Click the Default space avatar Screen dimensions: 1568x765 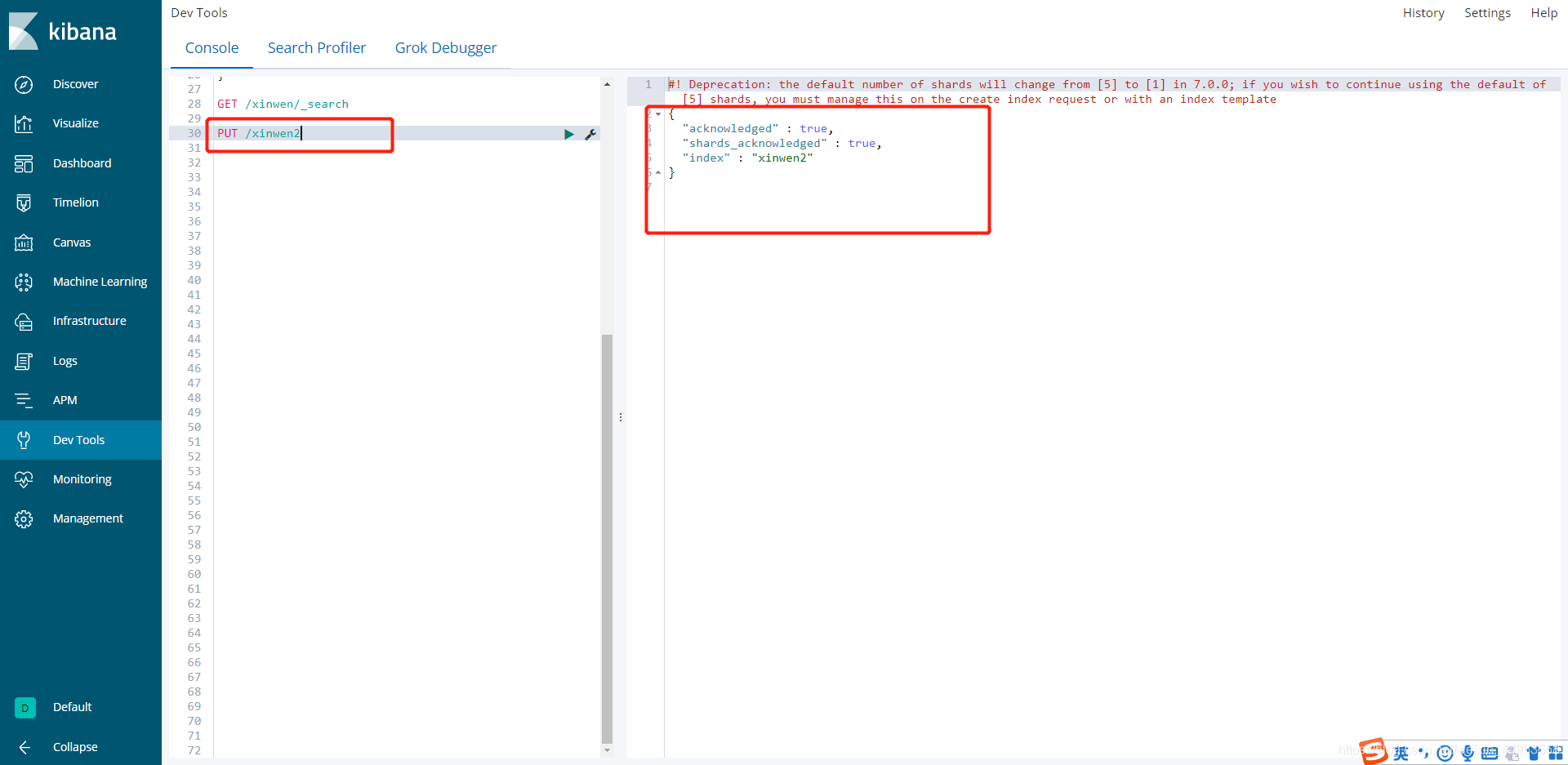click(24, 708)
